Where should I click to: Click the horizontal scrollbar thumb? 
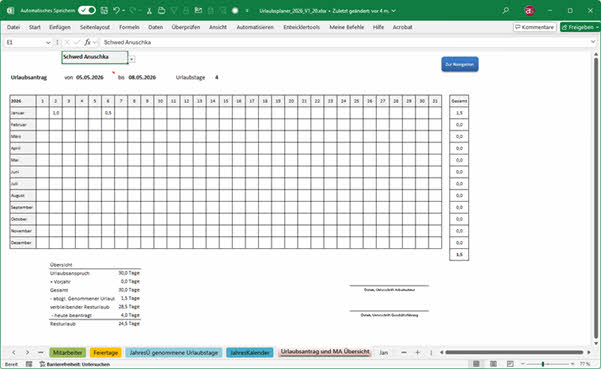[514, 352]
